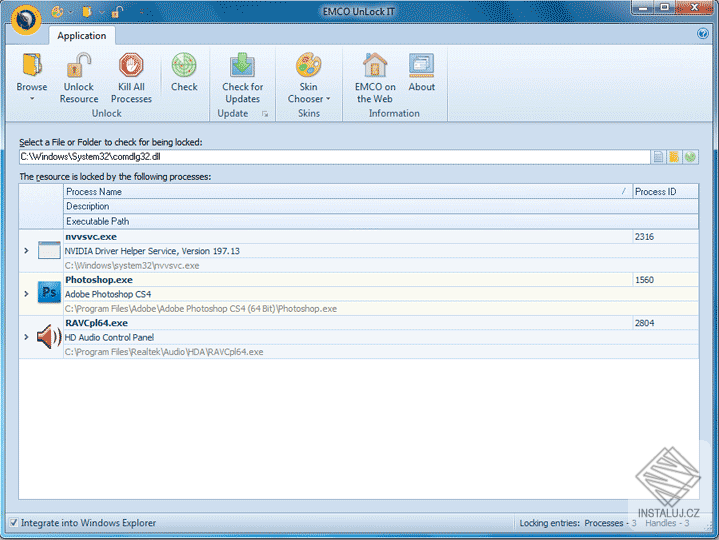719x540 pixels.
Task: Open the About window icon
Action: 421,65
